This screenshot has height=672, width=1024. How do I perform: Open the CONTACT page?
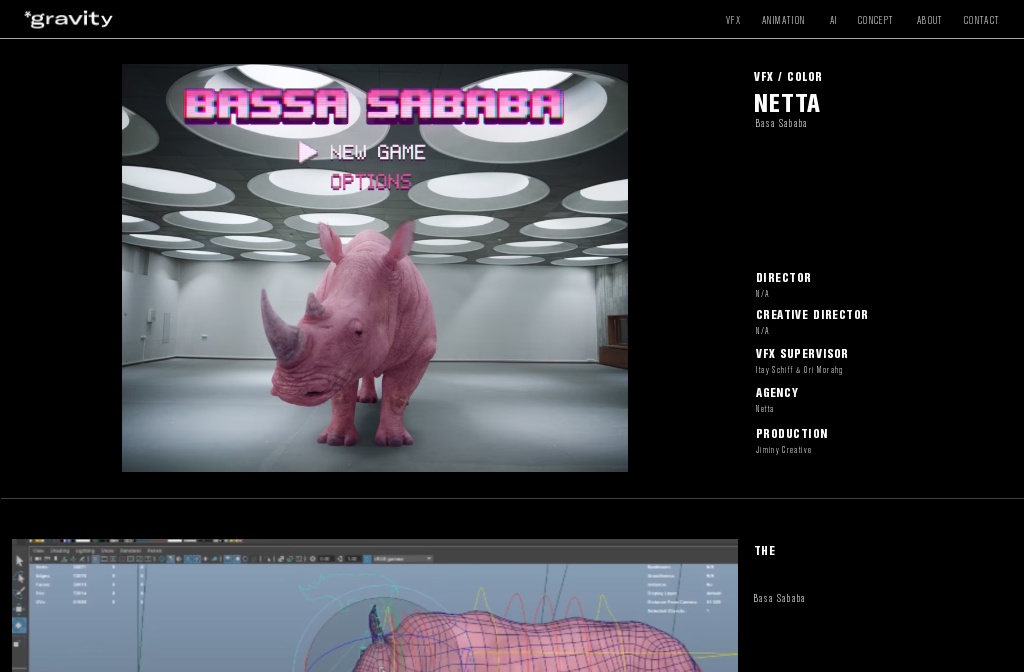pyautogui.click(x=981, y=20)
